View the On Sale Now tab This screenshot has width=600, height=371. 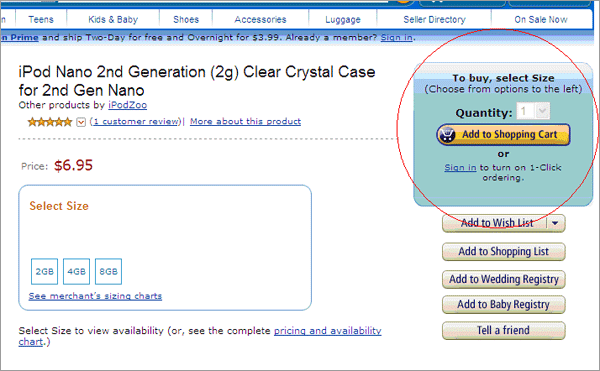tap(541, 20)
